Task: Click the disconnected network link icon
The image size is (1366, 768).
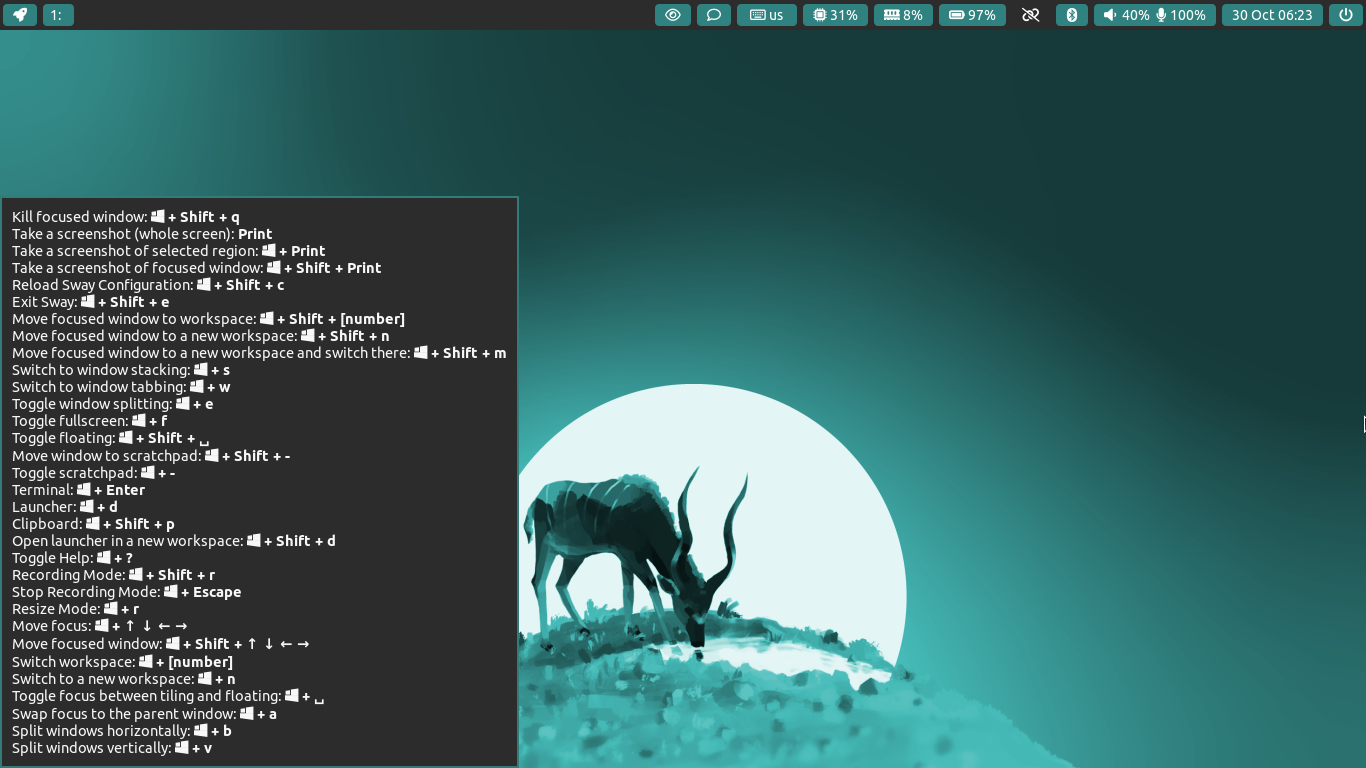Action: click(1030, 15)
